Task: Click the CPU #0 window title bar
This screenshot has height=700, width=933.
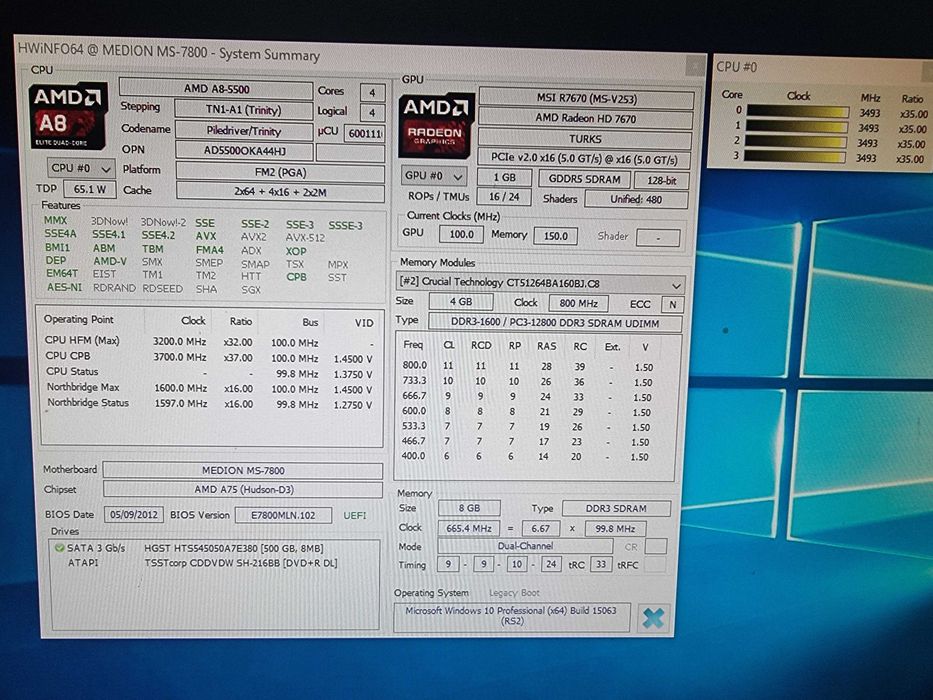Action: tap(824, 68)
